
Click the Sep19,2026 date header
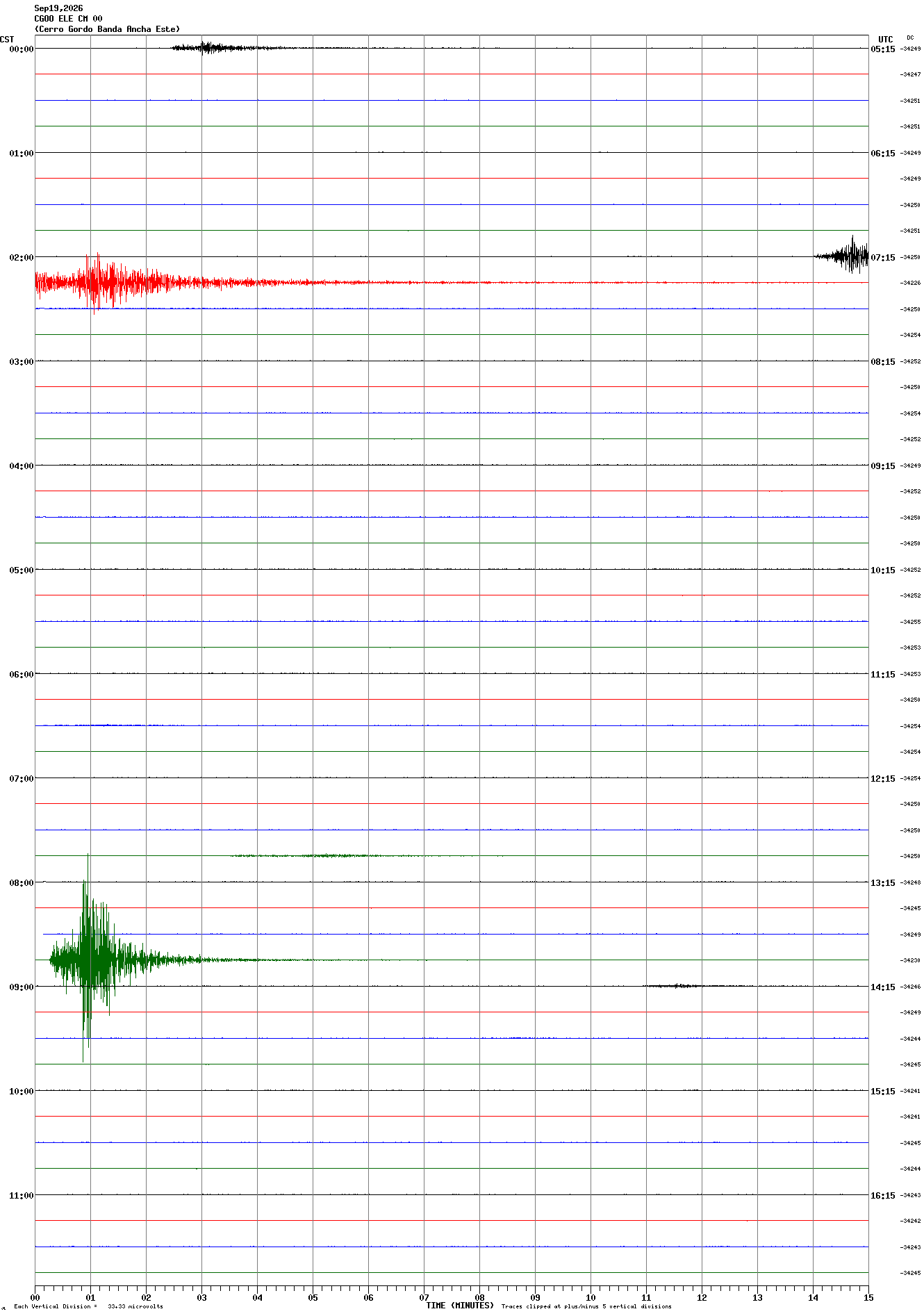point(58,8)
